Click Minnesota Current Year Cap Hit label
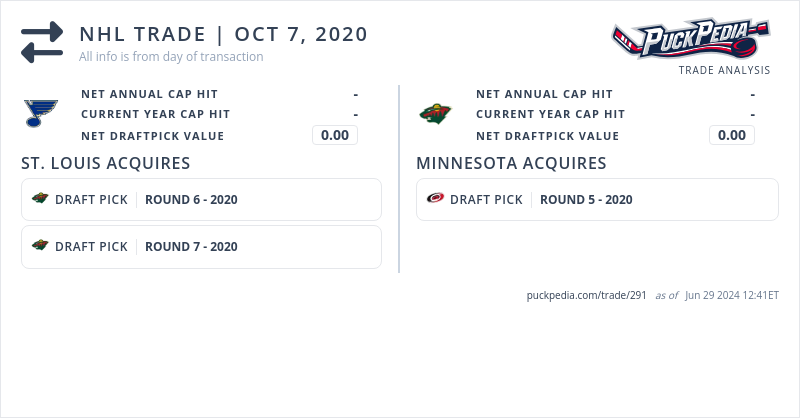 click(x=550, y=115)
